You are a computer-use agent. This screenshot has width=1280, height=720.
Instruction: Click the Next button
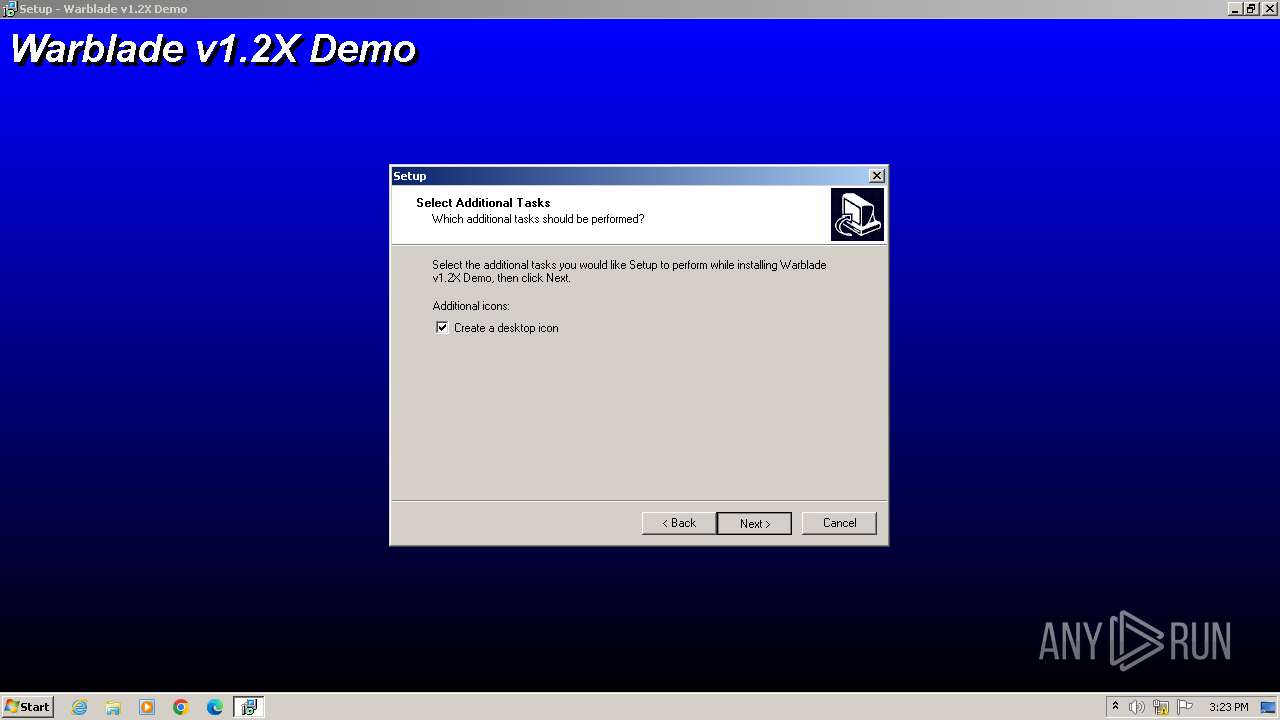[x=754, y=523]
